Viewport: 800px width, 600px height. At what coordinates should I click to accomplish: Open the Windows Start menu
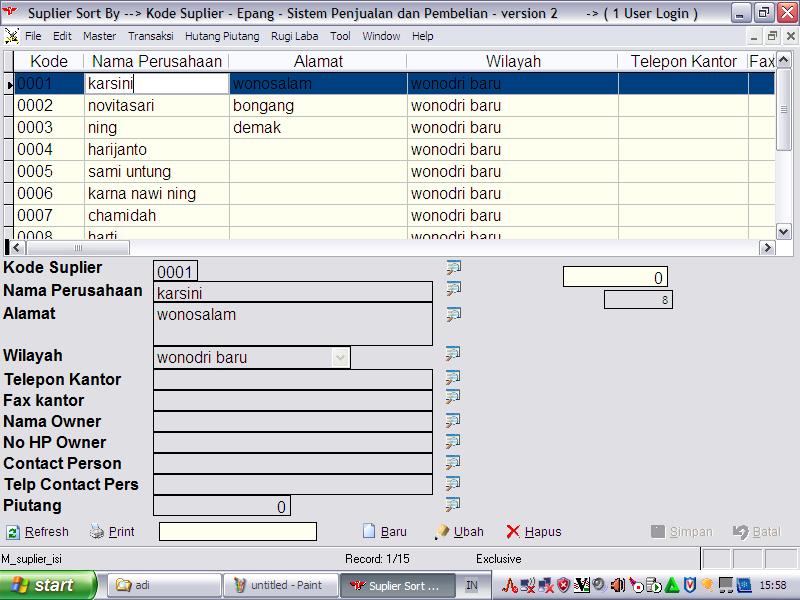point(49,585)
